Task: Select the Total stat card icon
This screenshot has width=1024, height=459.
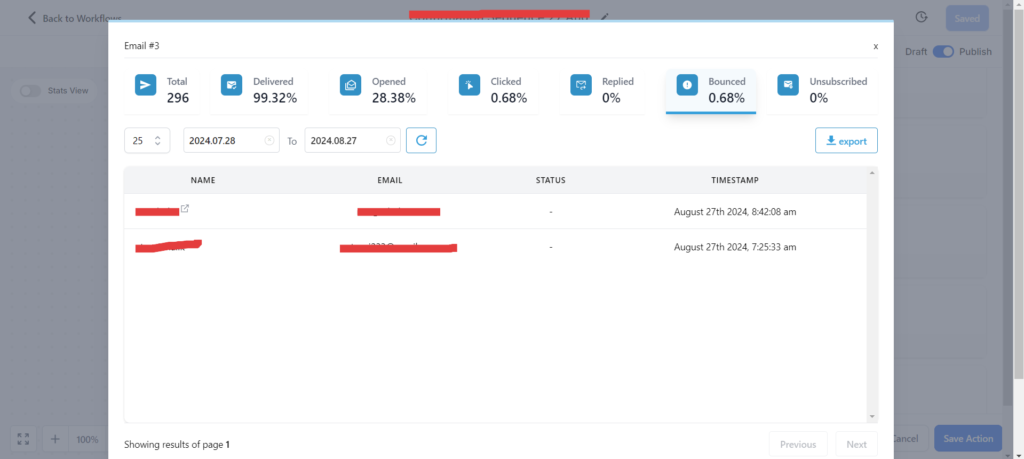Action: coord(146,85)
